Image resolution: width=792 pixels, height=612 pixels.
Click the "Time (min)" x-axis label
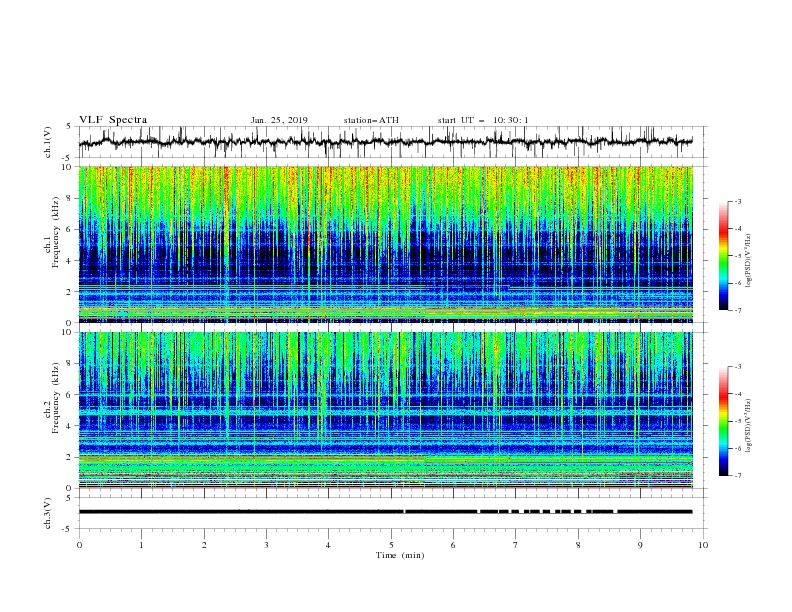coord(400,555)
